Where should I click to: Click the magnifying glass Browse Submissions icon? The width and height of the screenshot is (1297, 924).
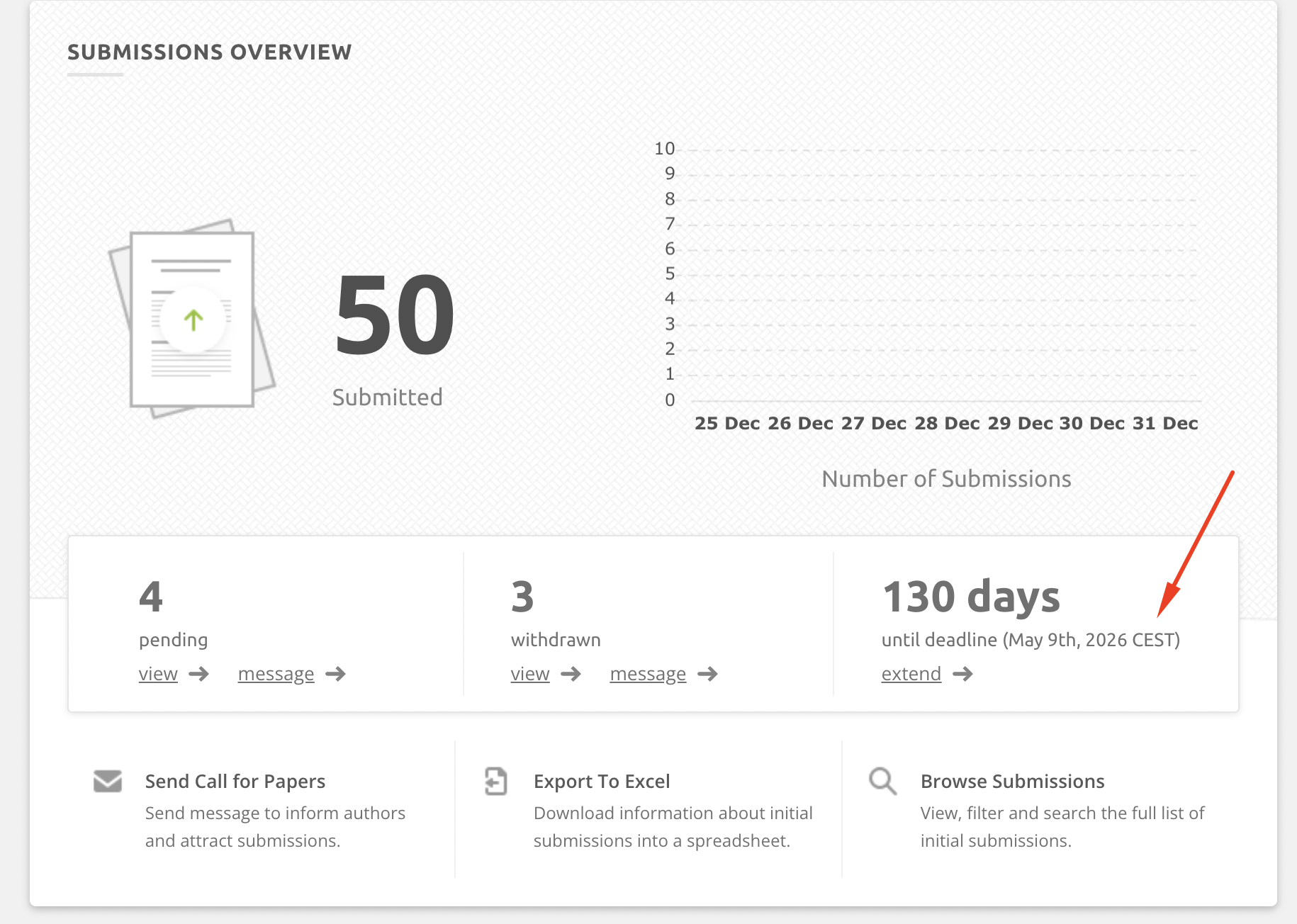point(882,781)
